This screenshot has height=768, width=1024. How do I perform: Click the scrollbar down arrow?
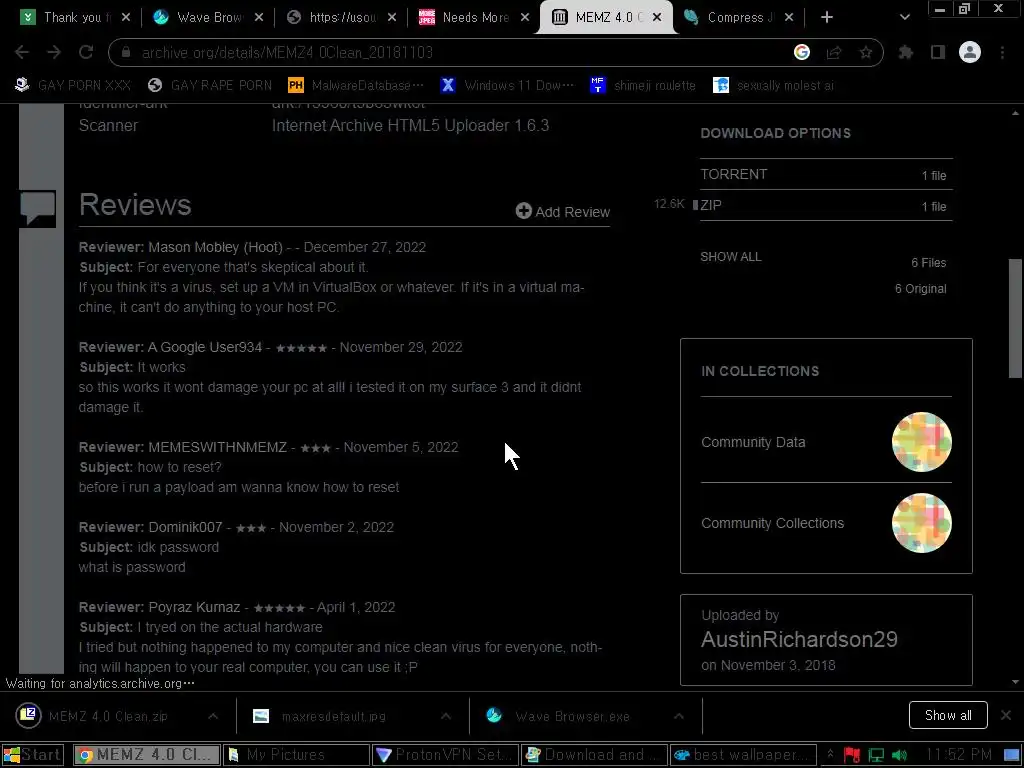pyautogui.click(x=1015, y=682)
